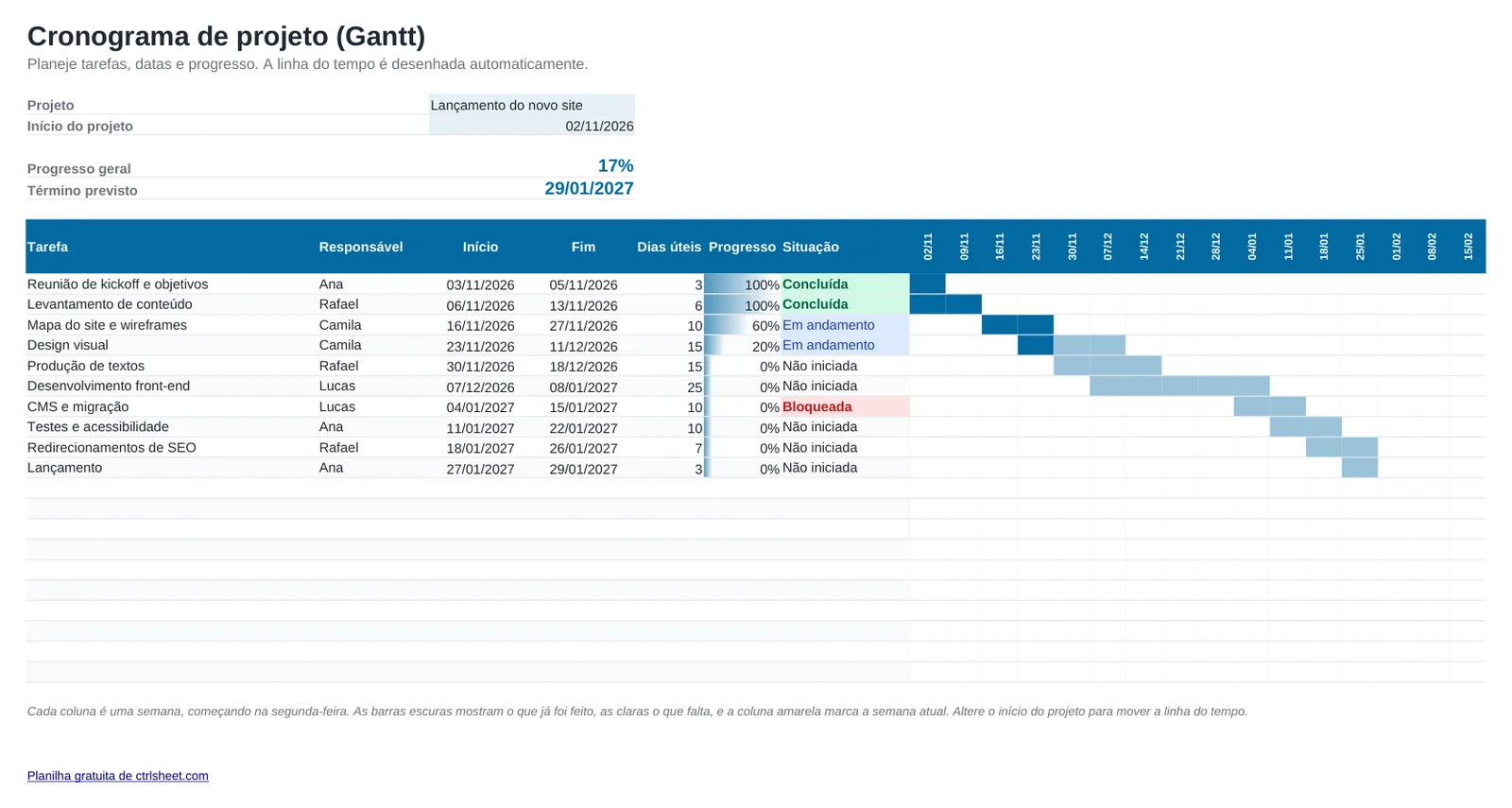Select the task Reunião de kickoff e objetivos
The image size is (1512, 808).
click(171, 284)
